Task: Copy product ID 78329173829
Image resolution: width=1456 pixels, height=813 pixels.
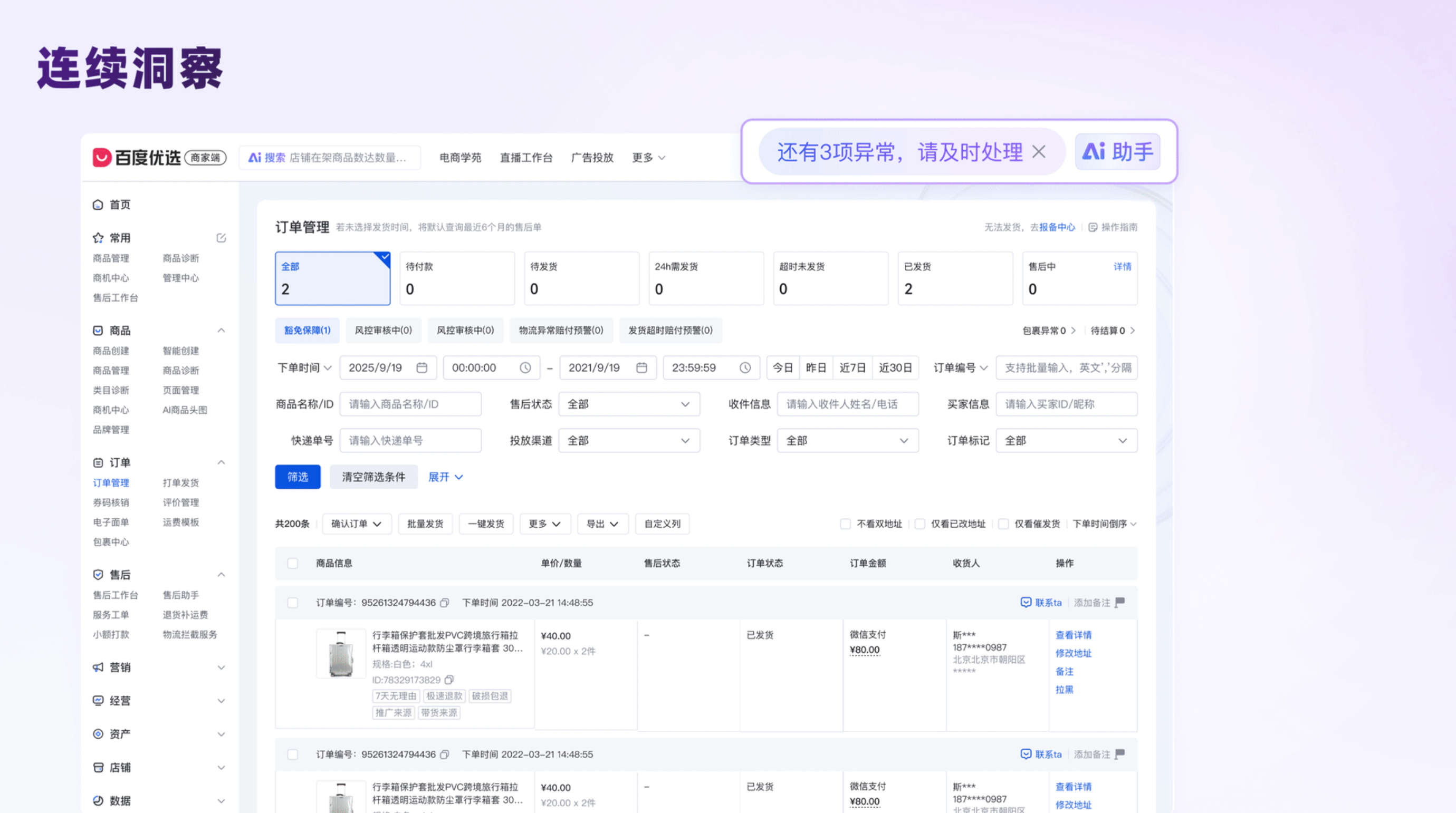Action: tap(449, 680)
